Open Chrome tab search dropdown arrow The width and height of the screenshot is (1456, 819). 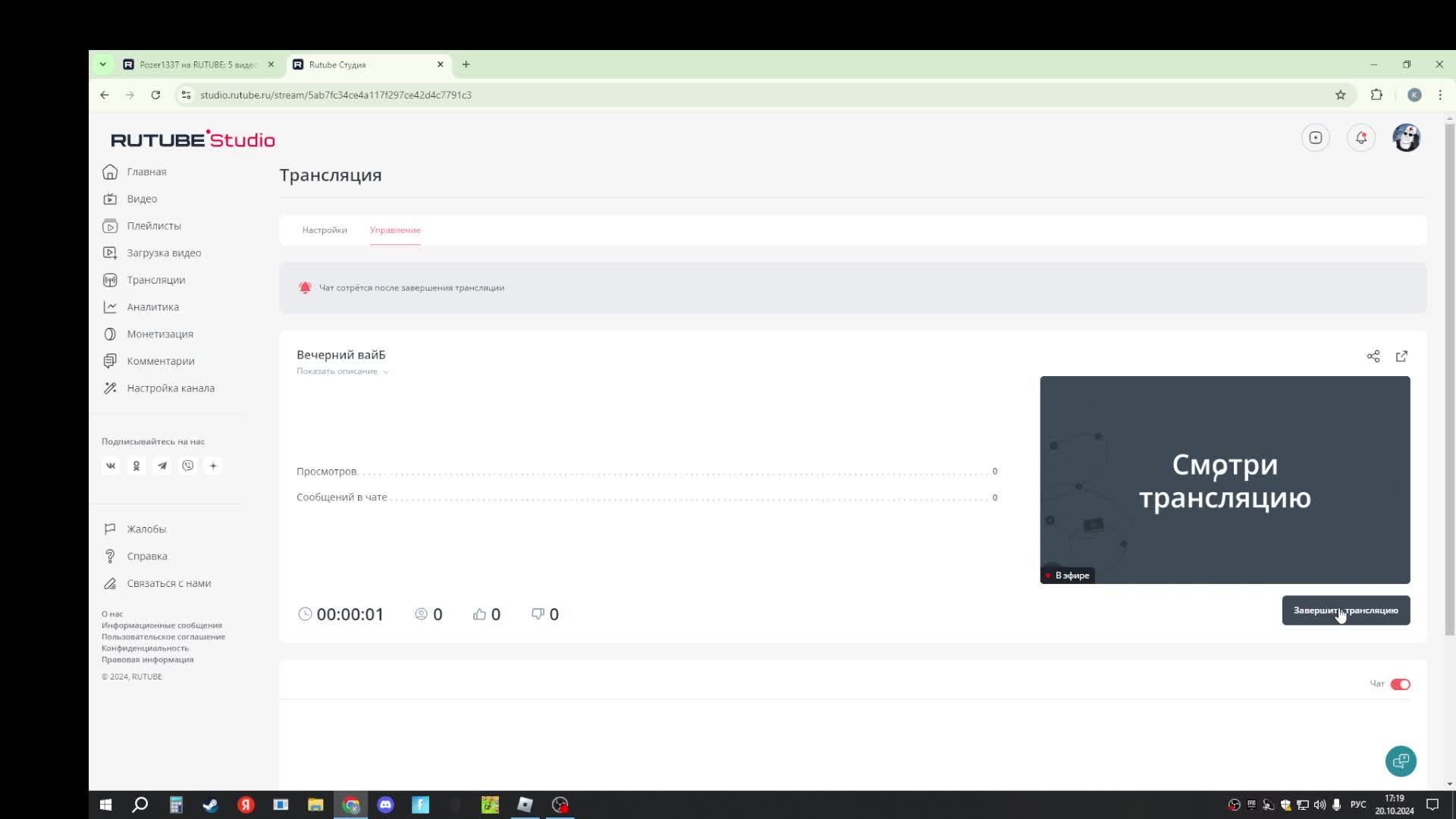click(102, 64)
